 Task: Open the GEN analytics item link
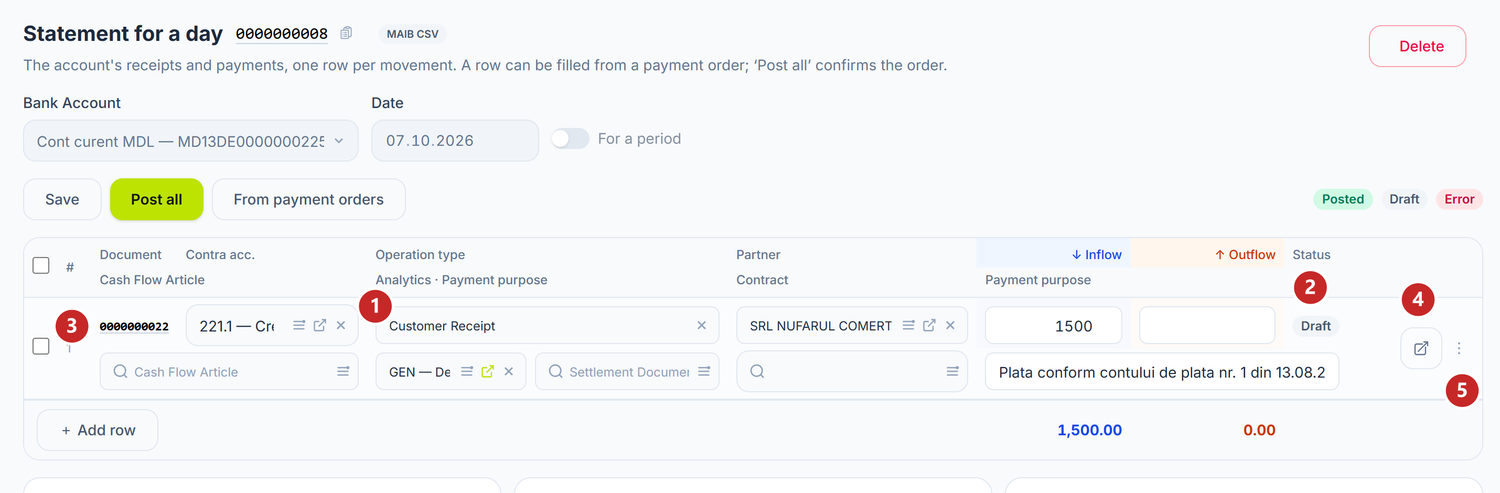[487, 371]
